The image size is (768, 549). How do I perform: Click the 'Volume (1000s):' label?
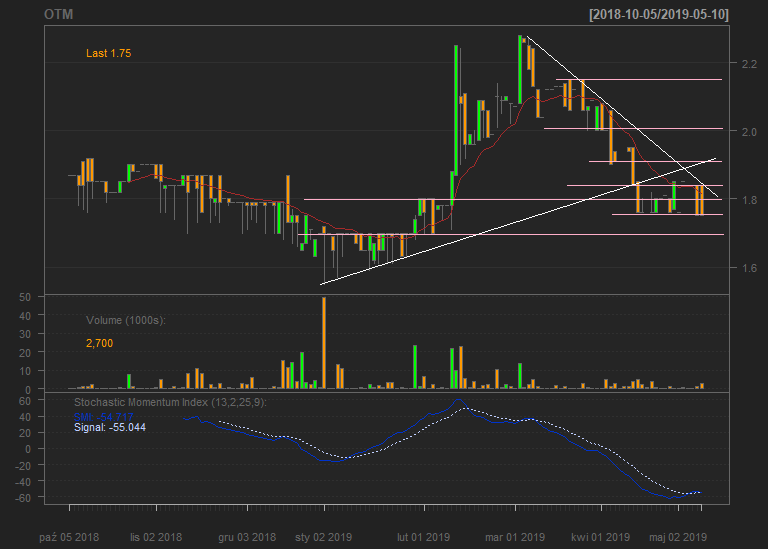click(x=126, y=320)
